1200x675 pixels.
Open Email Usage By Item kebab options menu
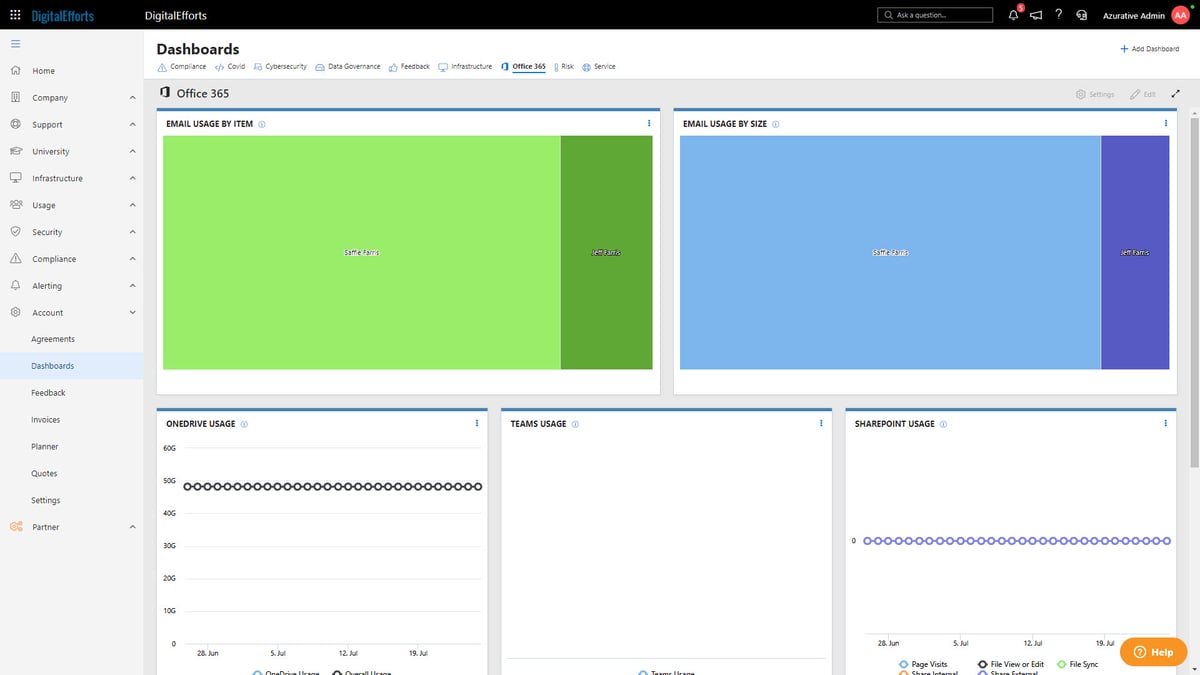(651, 123)
